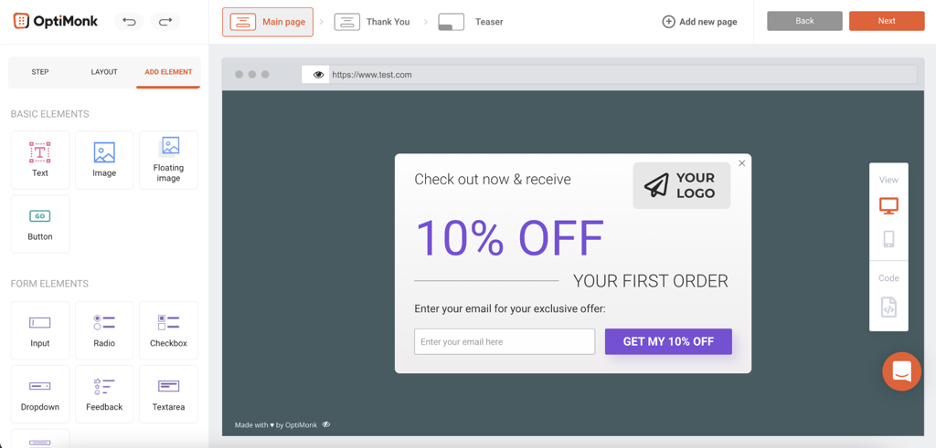936x448 pixels.
Task: Add a Textarea form element
Action: click(x=168, y=394)
